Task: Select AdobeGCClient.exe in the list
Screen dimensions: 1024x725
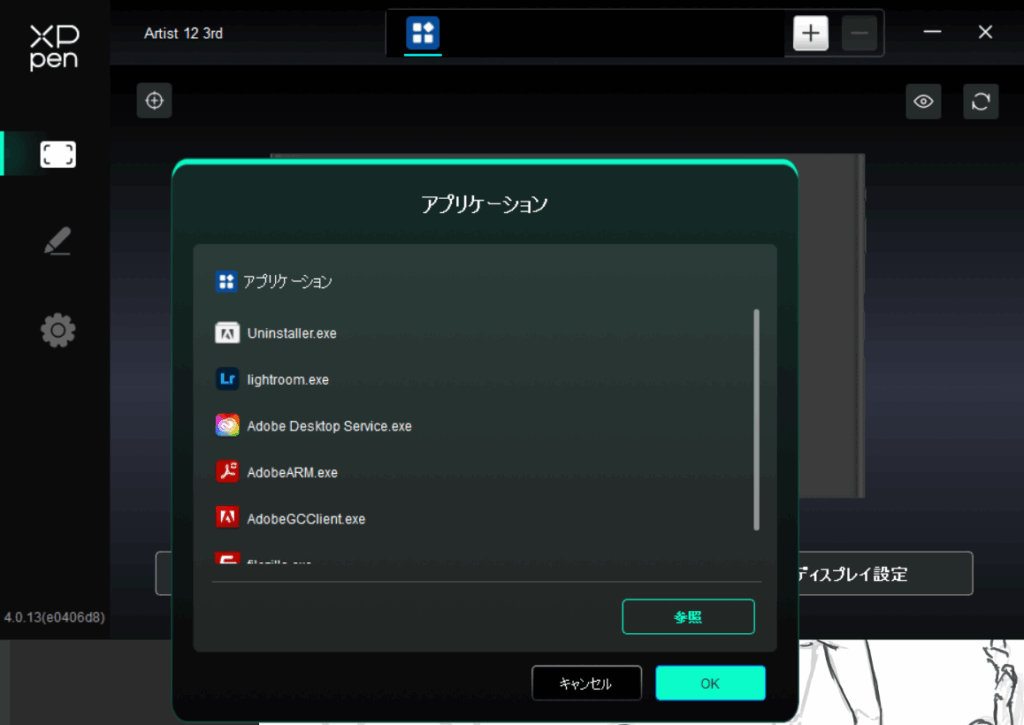Action: point(306,519)
